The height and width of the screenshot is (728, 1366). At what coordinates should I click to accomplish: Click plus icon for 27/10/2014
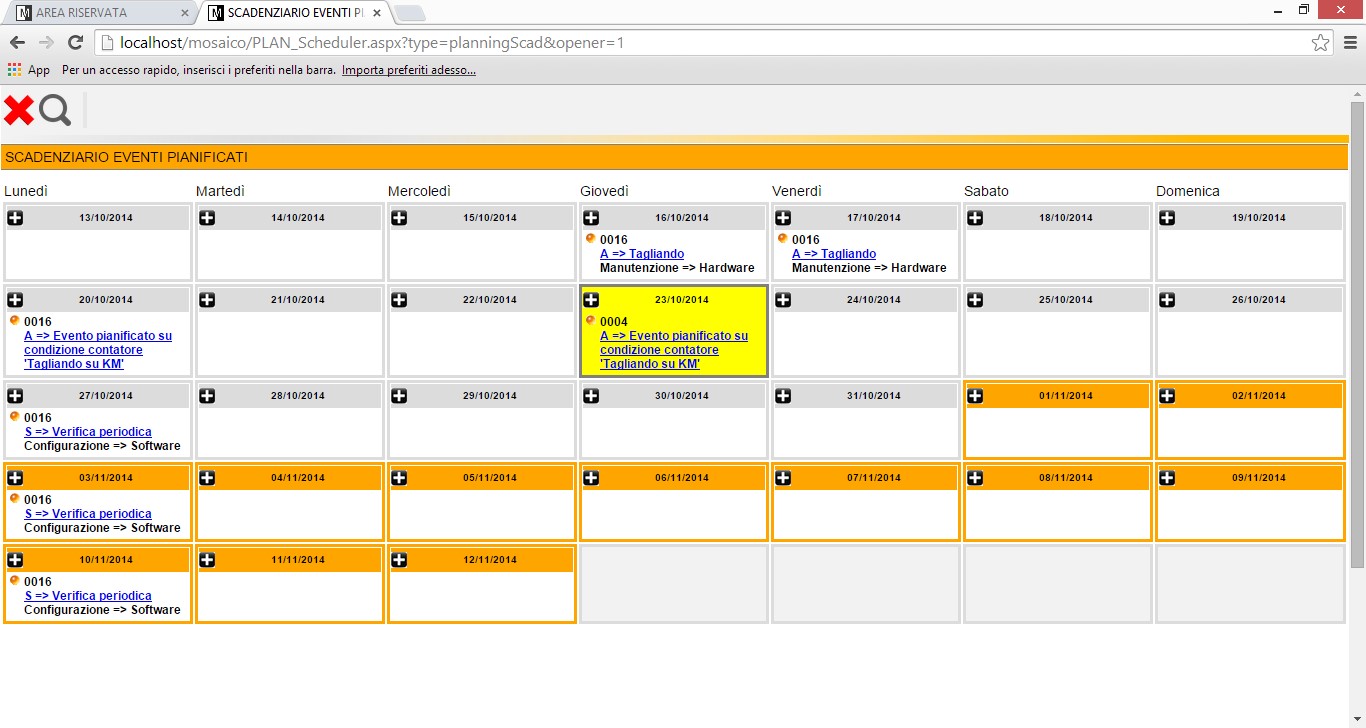point(15,396)
